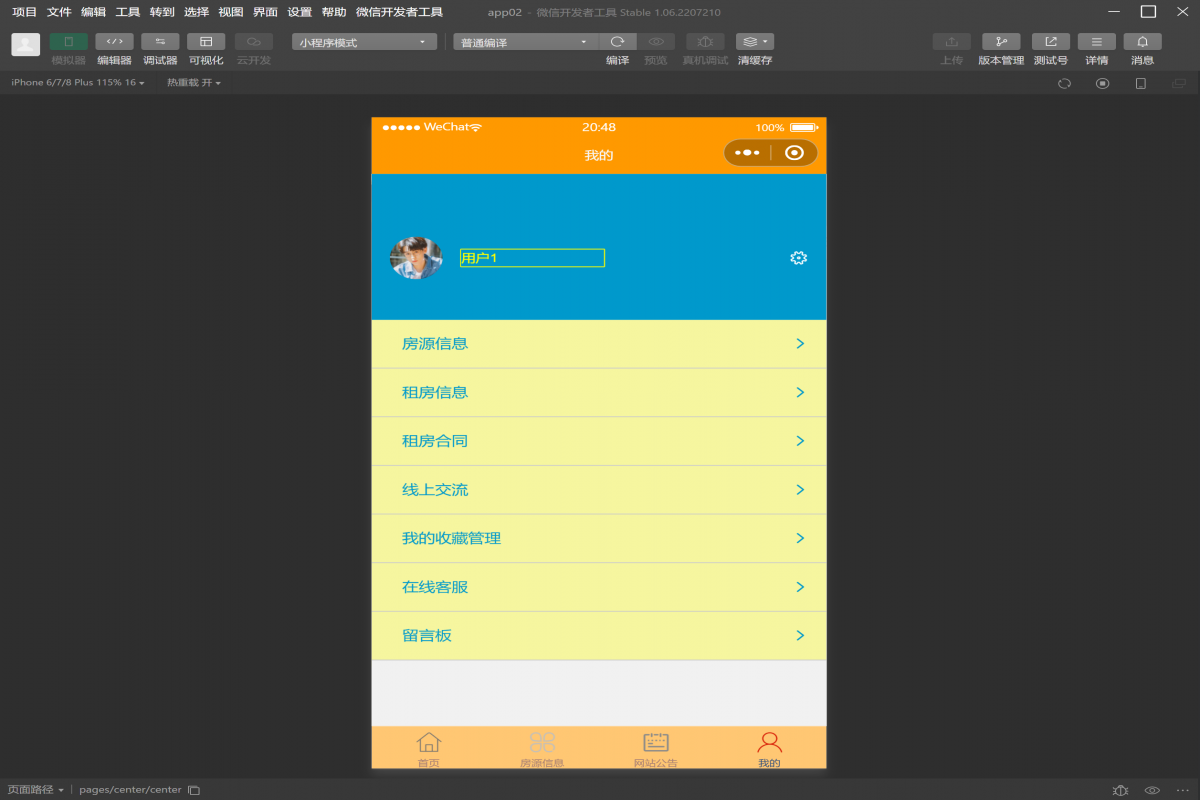Open the hot reload dropdown
This screenshot has width=1200, height=800.
pyautogui.click(x=194, y=83)
